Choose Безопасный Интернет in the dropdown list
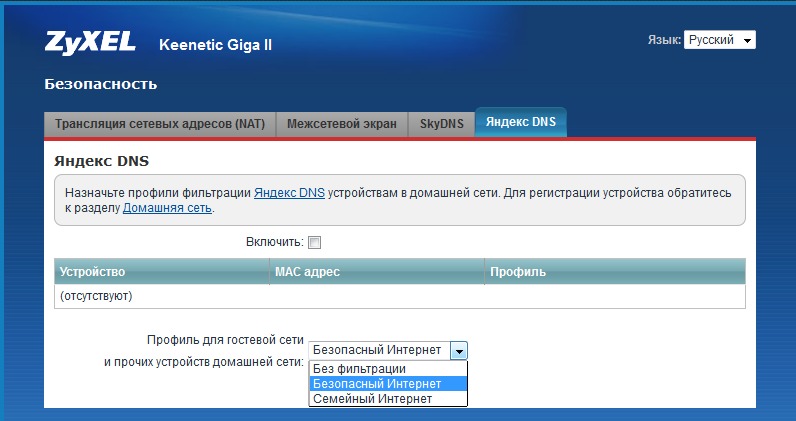Screen dimensions: 796x421 coord(388,383)
